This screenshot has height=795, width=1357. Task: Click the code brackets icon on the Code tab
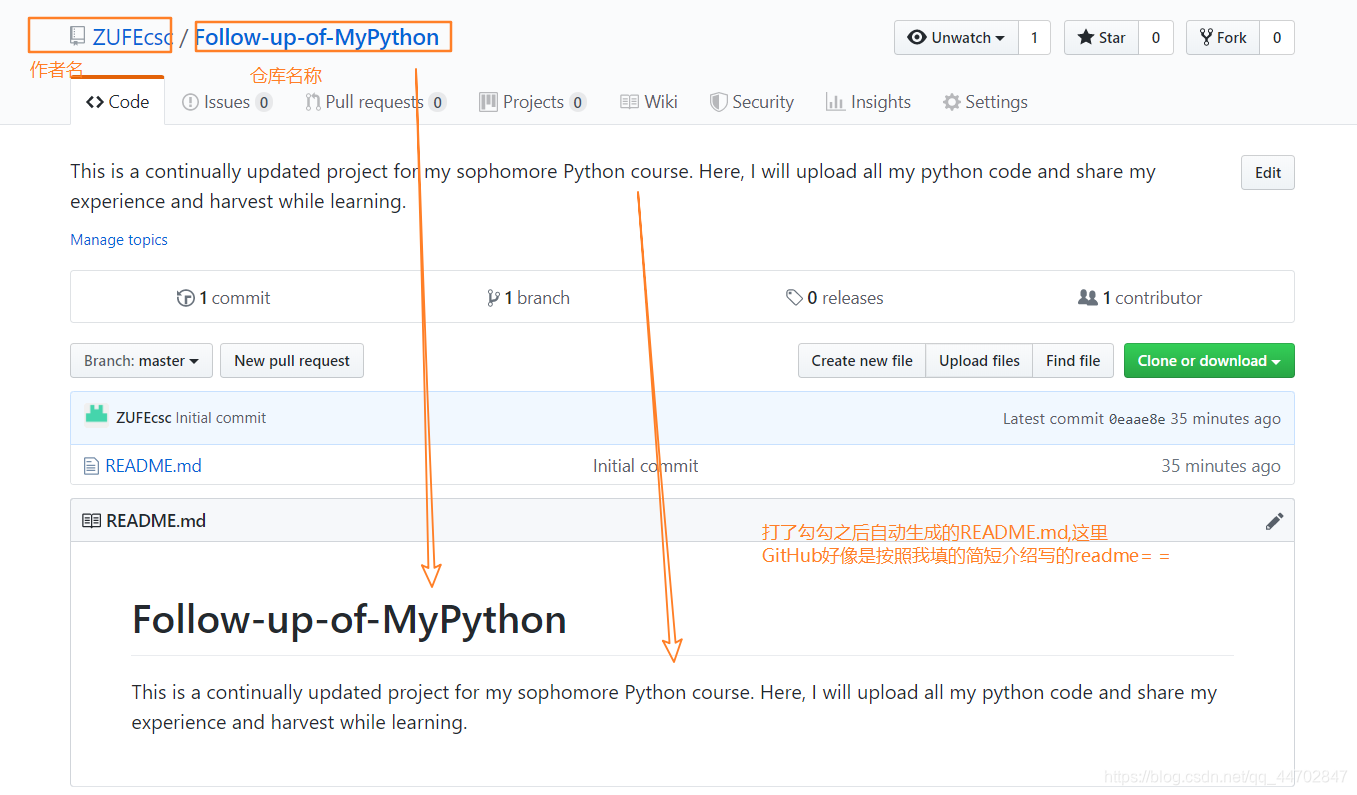click(x=95, y=102)
